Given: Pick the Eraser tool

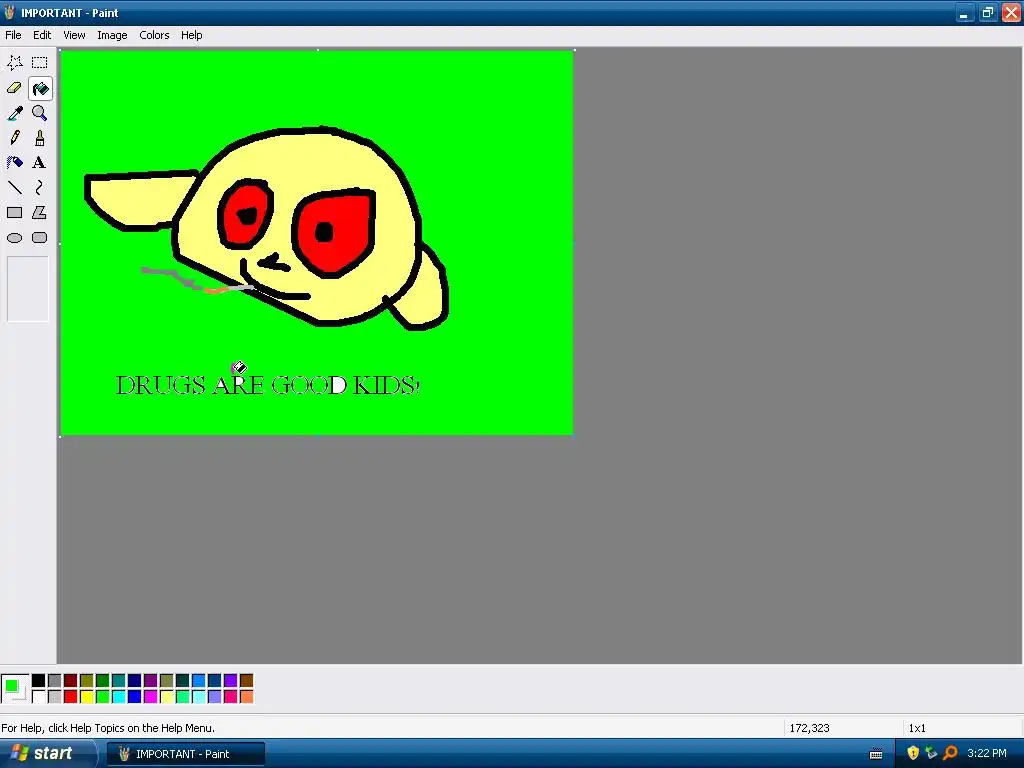Looking at the screenshot, I should click(x=15, y=88).
